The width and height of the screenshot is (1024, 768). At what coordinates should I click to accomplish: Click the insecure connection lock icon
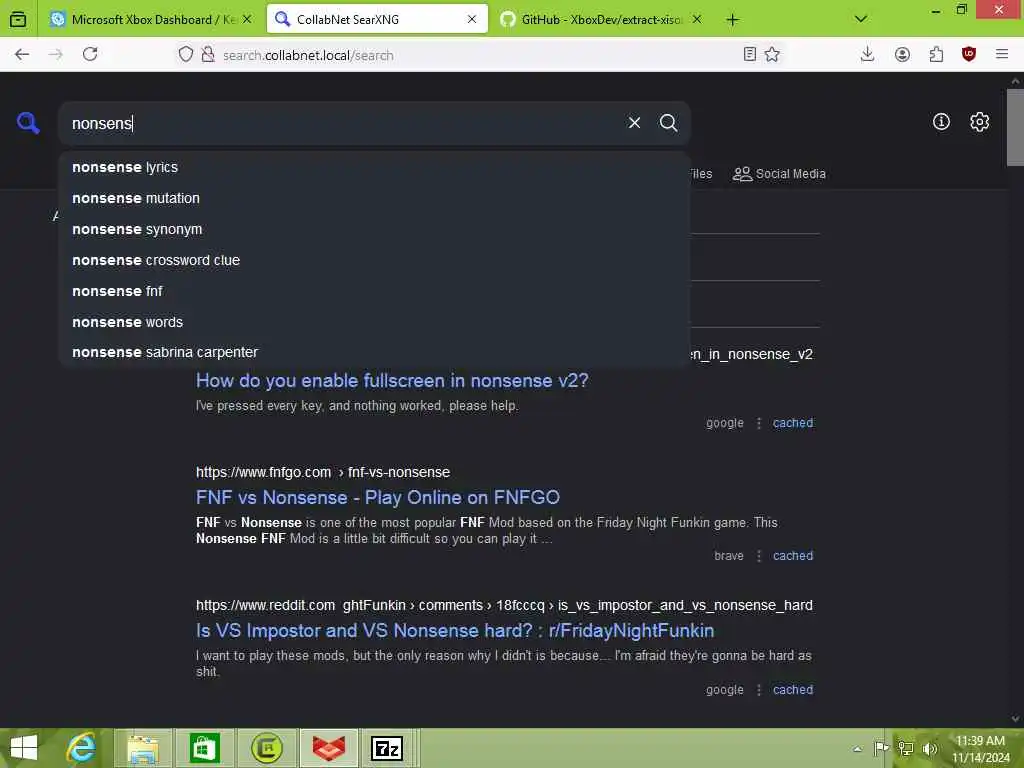coord(208,54)
